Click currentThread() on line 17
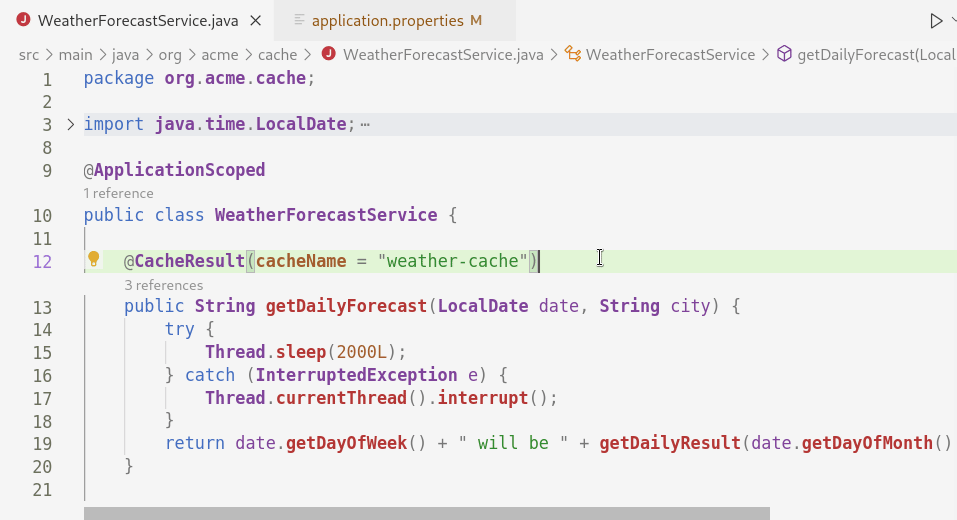The image size is (957, 520). pos(351,398)
